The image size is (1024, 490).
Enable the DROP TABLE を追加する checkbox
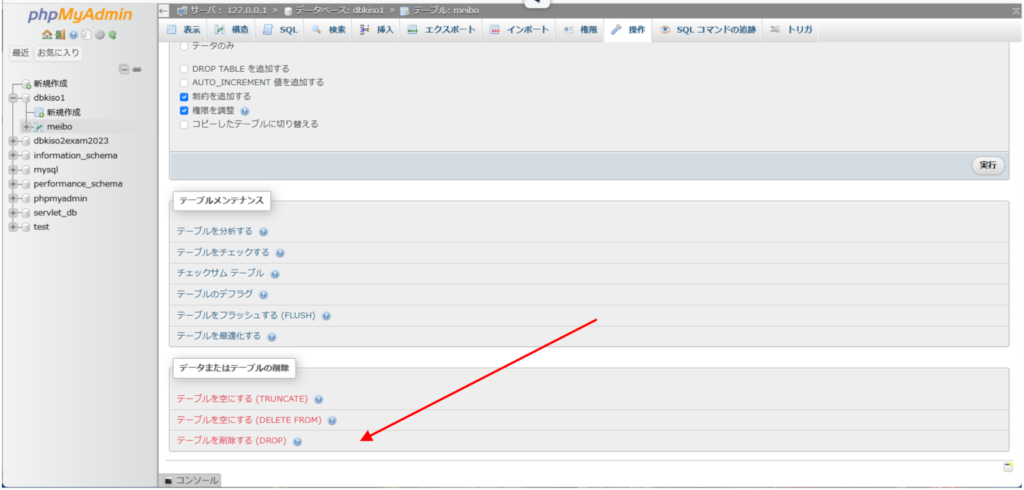tap(184, 68)
